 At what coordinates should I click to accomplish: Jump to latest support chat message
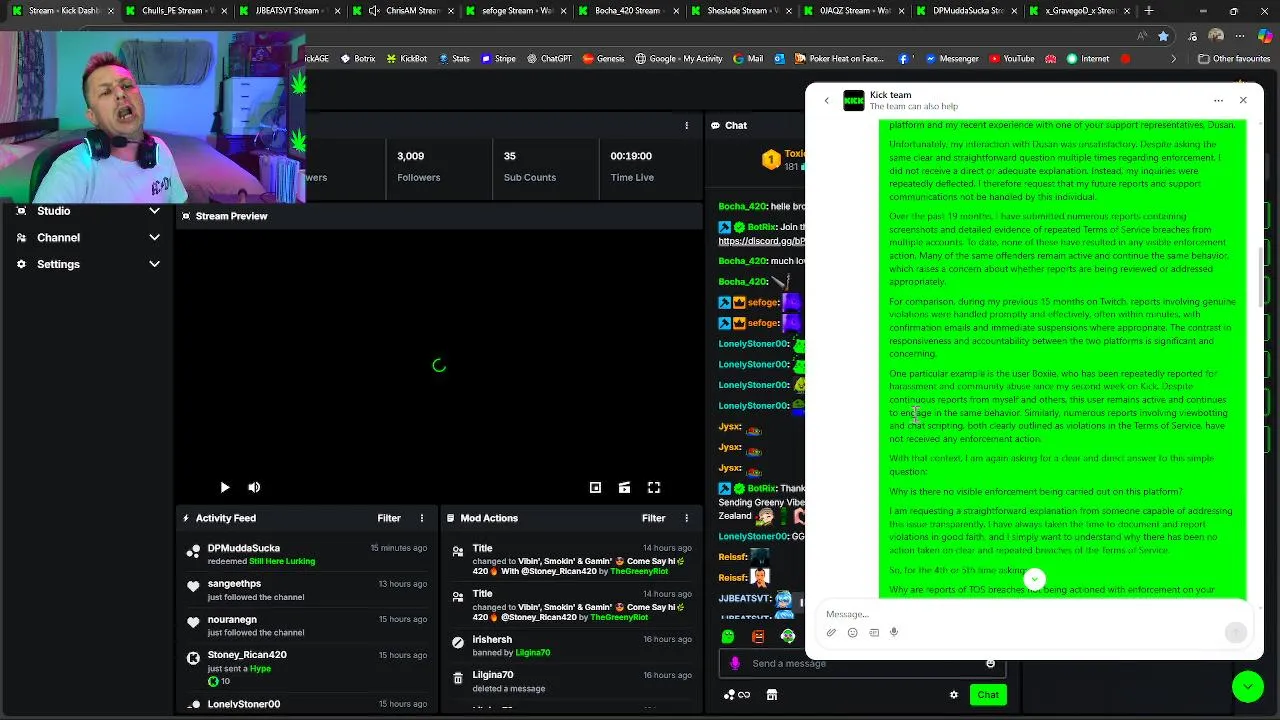pyautogui.click(x=1034, y=579)
